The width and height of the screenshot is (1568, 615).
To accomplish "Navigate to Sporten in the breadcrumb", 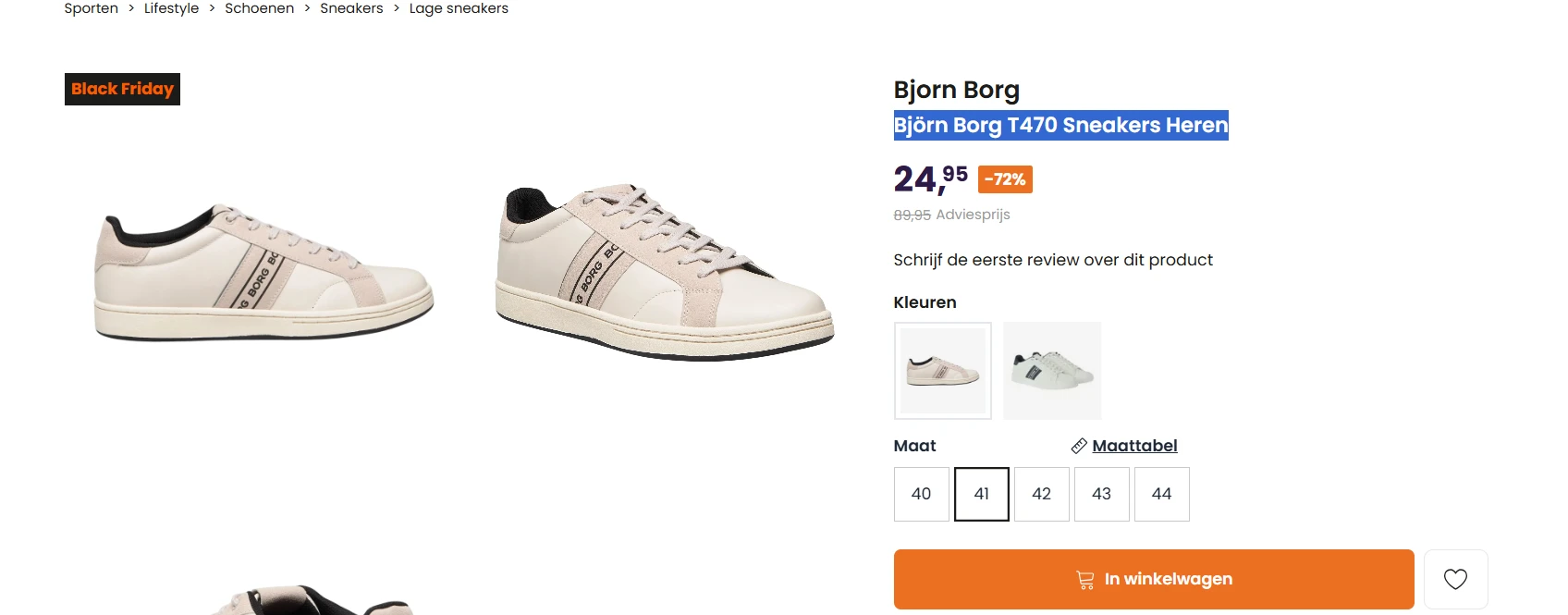I will (x=91, y=8).
